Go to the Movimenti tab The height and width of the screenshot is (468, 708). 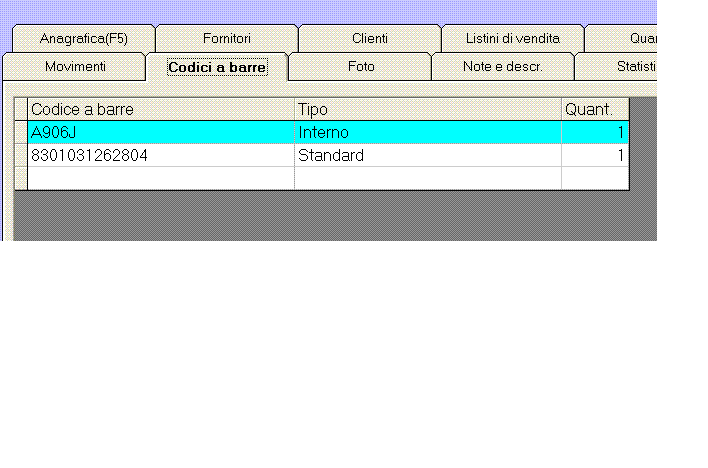coord(75,67)
